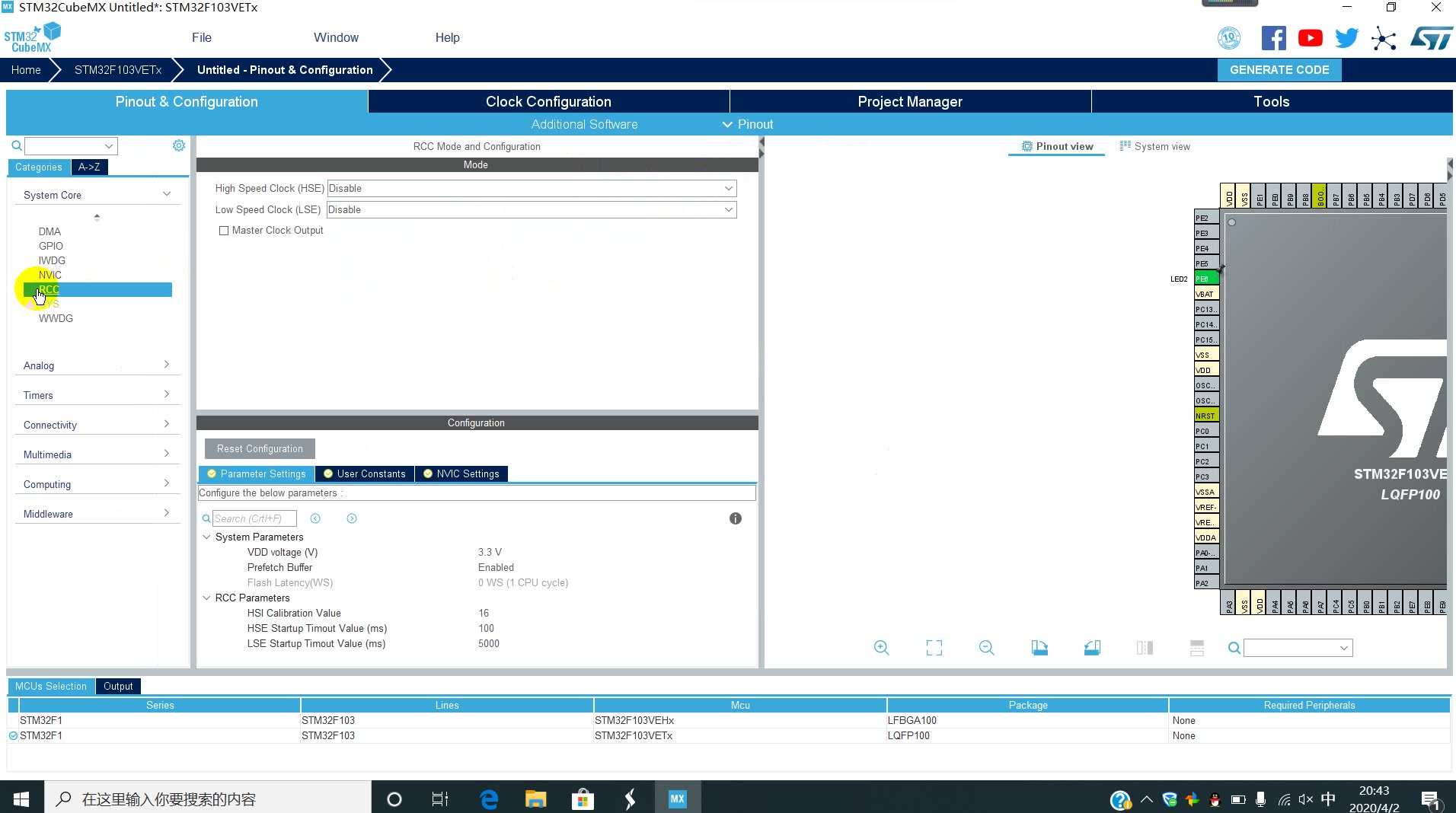Click the horizontal flip chip icon
Image resolution: width=1456 pixels, height=813 pixels.
1145,648
